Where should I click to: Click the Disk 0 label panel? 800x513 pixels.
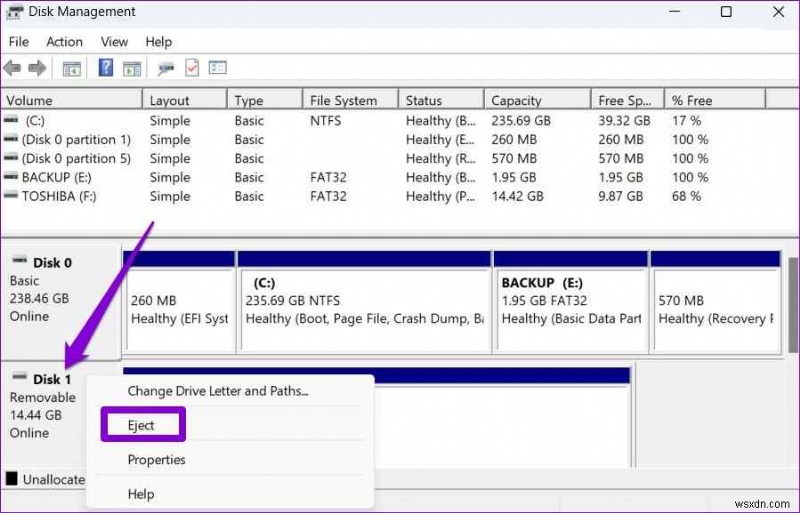click(61, 301)
